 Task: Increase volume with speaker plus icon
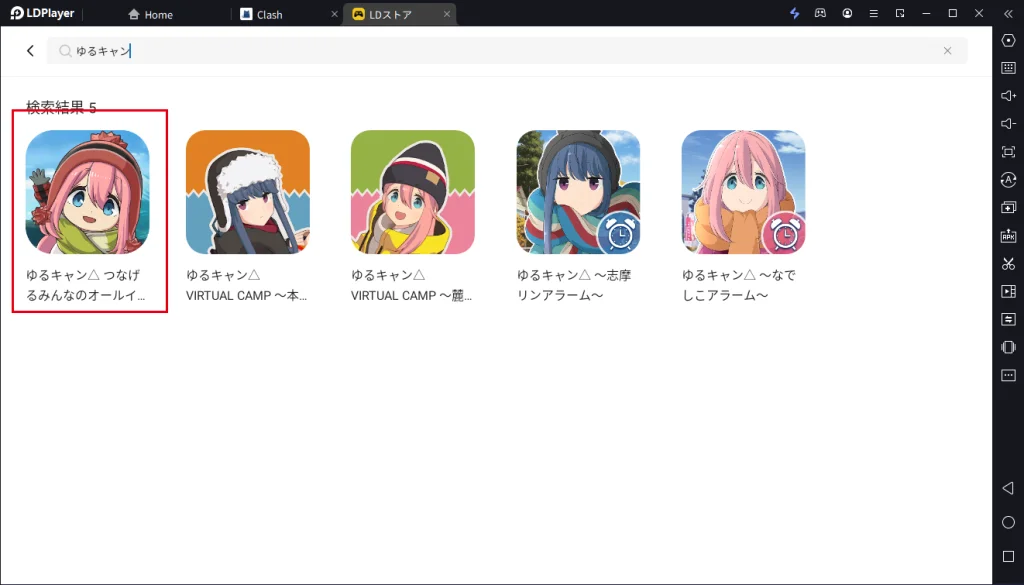coord(1008,96)
